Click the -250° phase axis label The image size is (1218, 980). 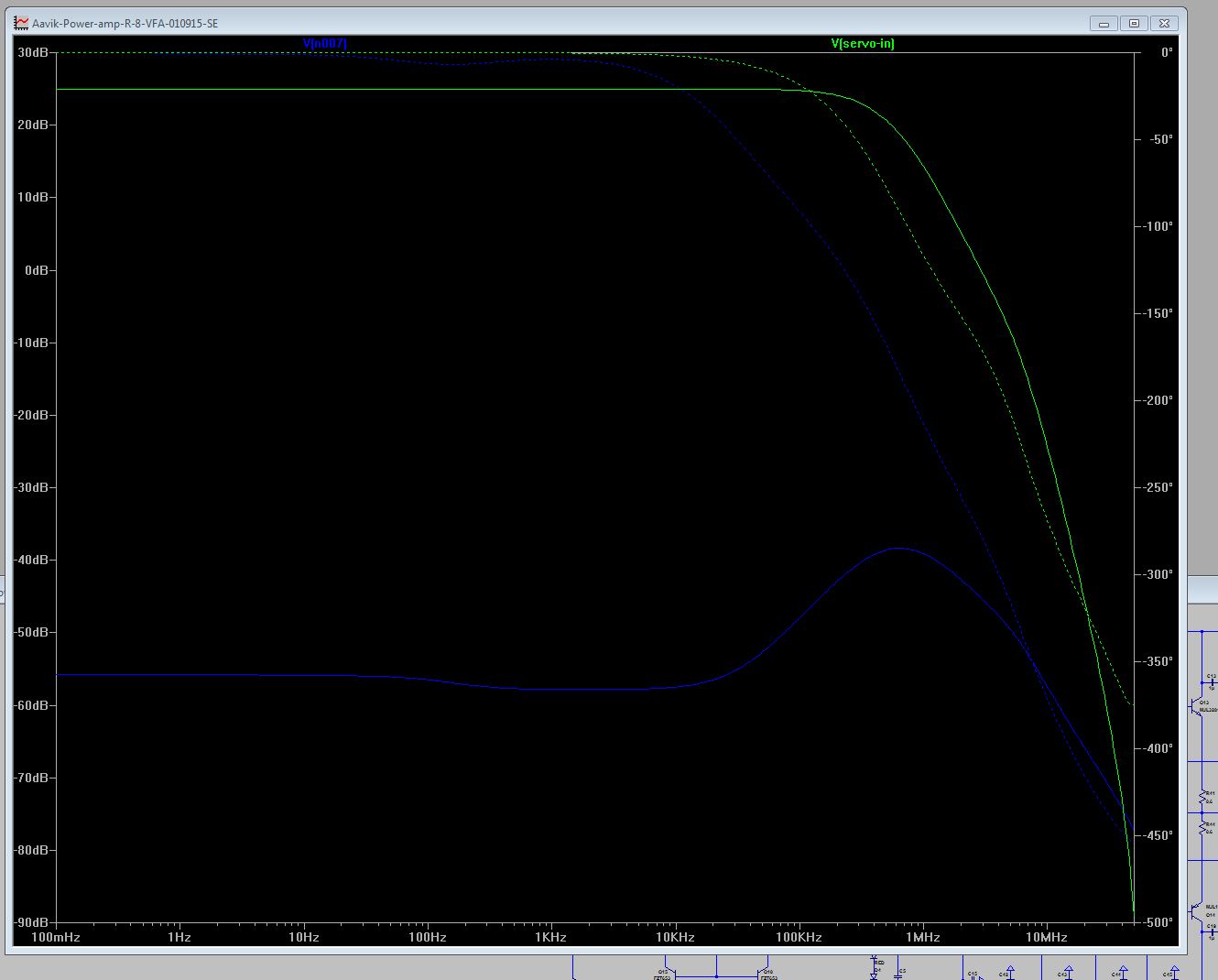(1158, 487)
